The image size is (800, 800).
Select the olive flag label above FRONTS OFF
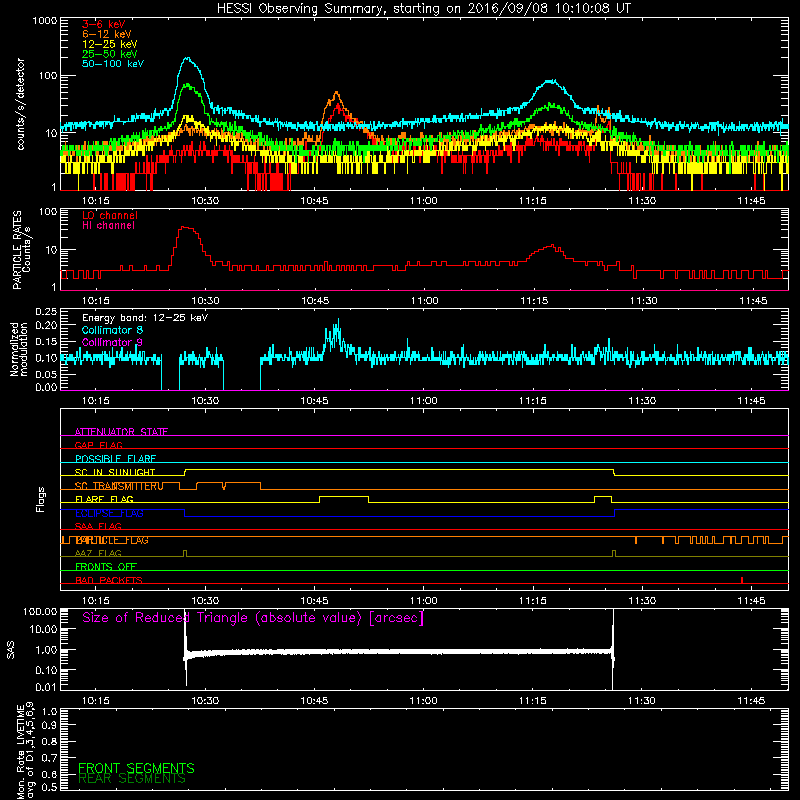(x=98, y=553)
